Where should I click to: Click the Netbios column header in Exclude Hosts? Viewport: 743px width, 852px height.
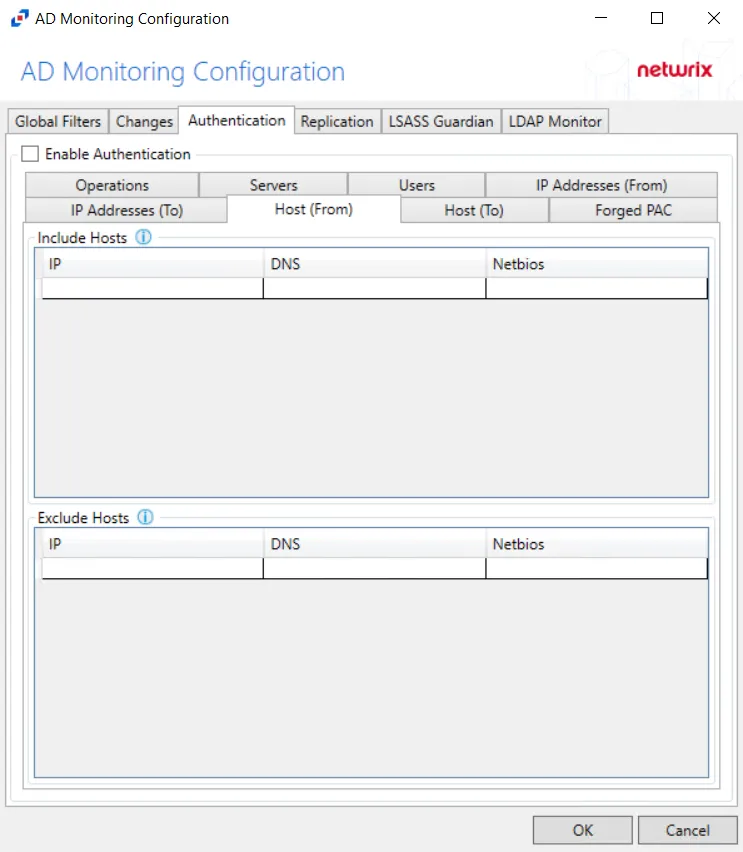click(597, 544)
